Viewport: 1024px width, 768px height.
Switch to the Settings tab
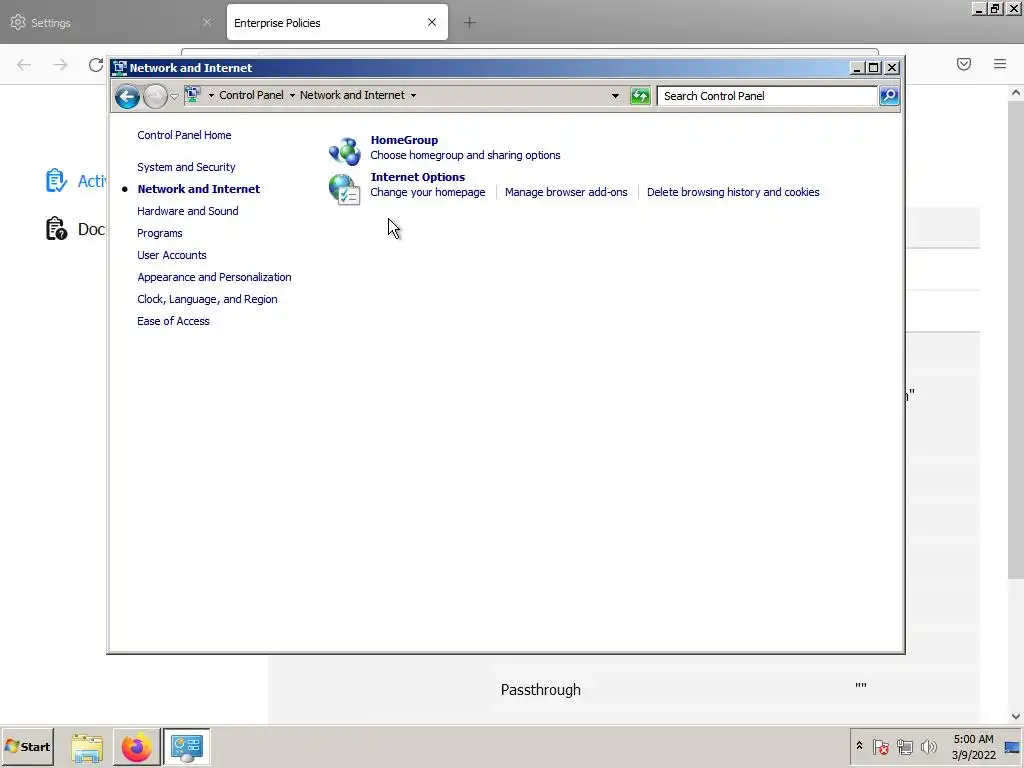coord(111,22)
